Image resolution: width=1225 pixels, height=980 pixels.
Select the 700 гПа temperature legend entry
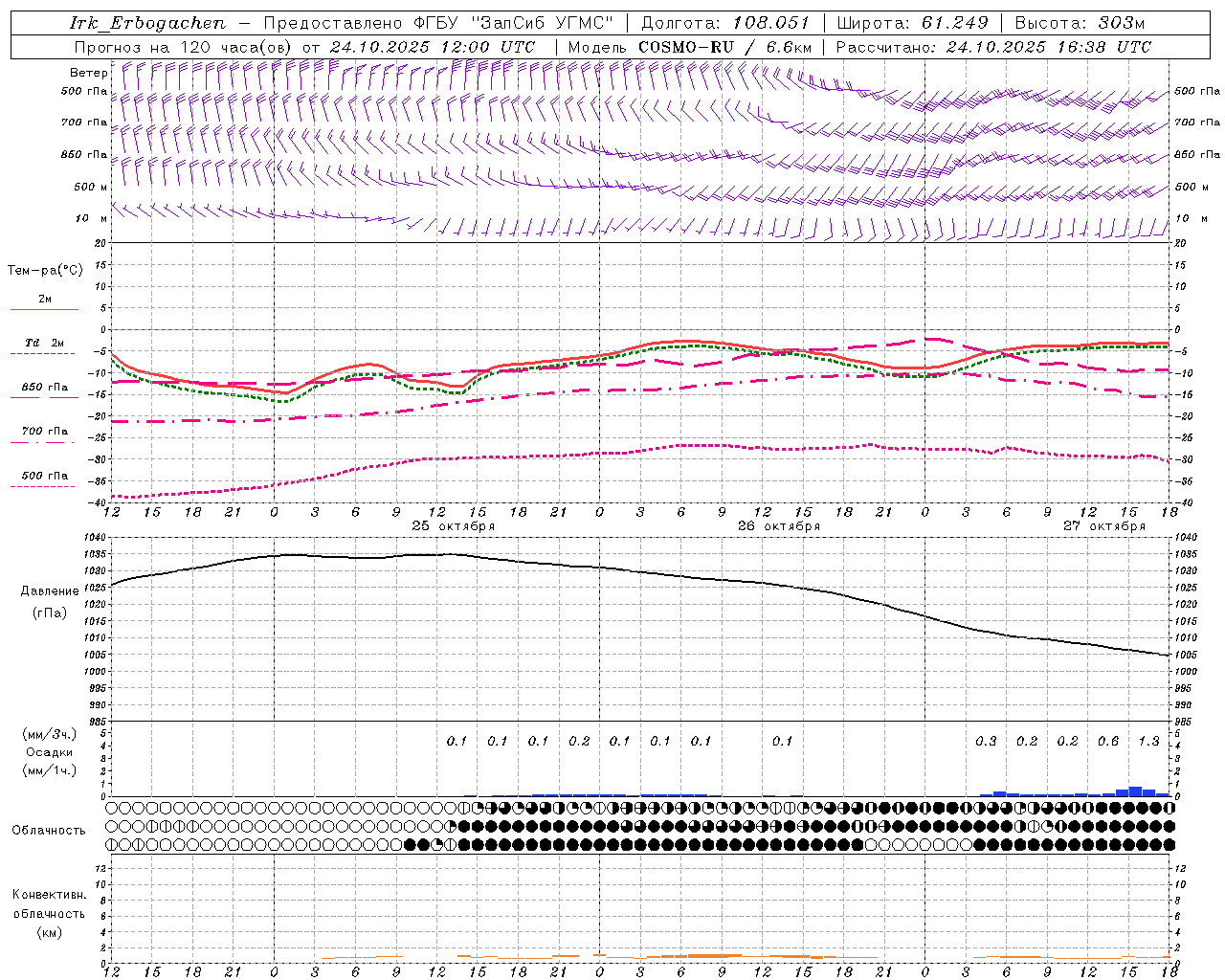(44, 432)
